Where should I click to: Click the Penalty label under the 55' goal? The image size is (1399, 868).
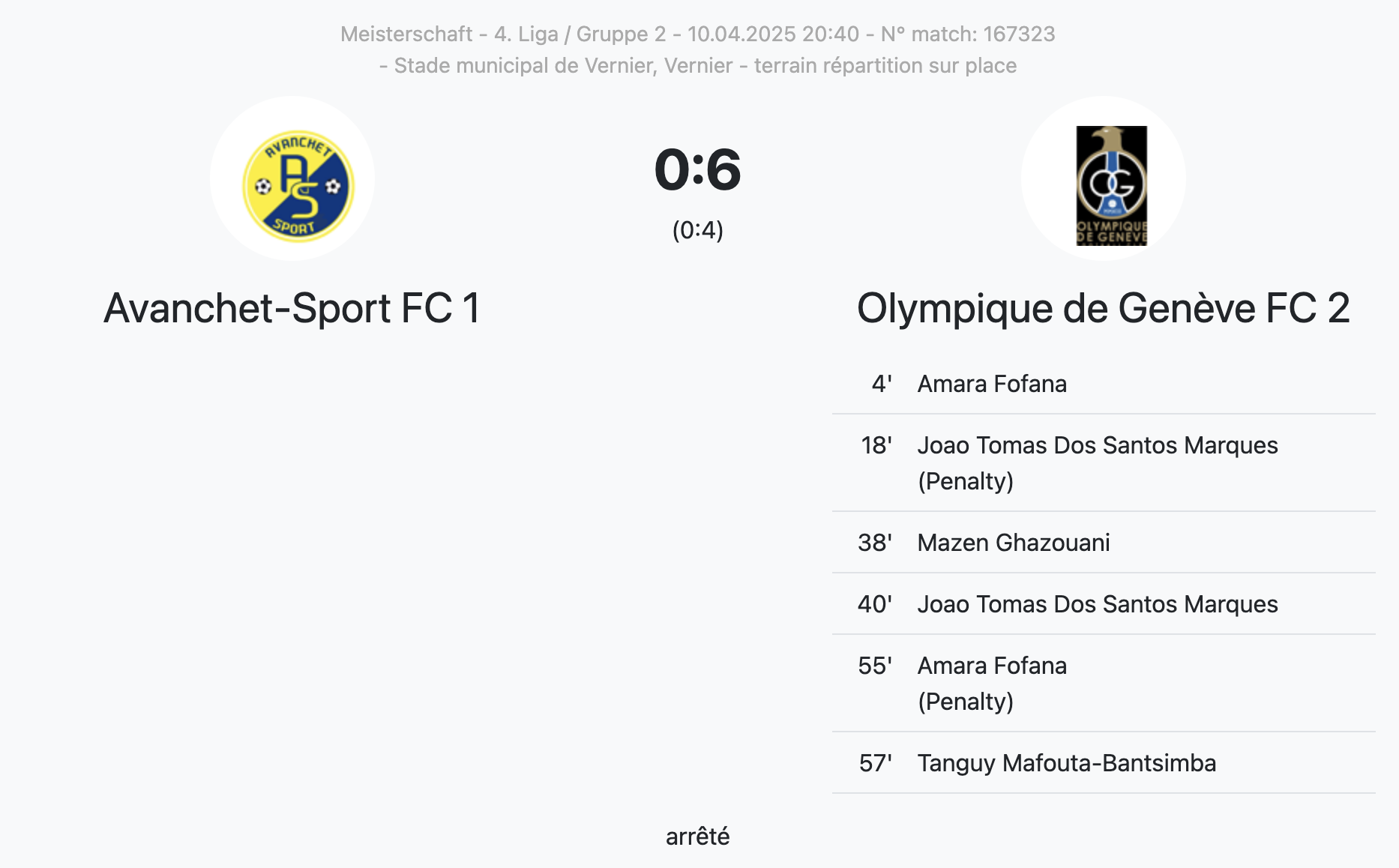click(966, 702)
